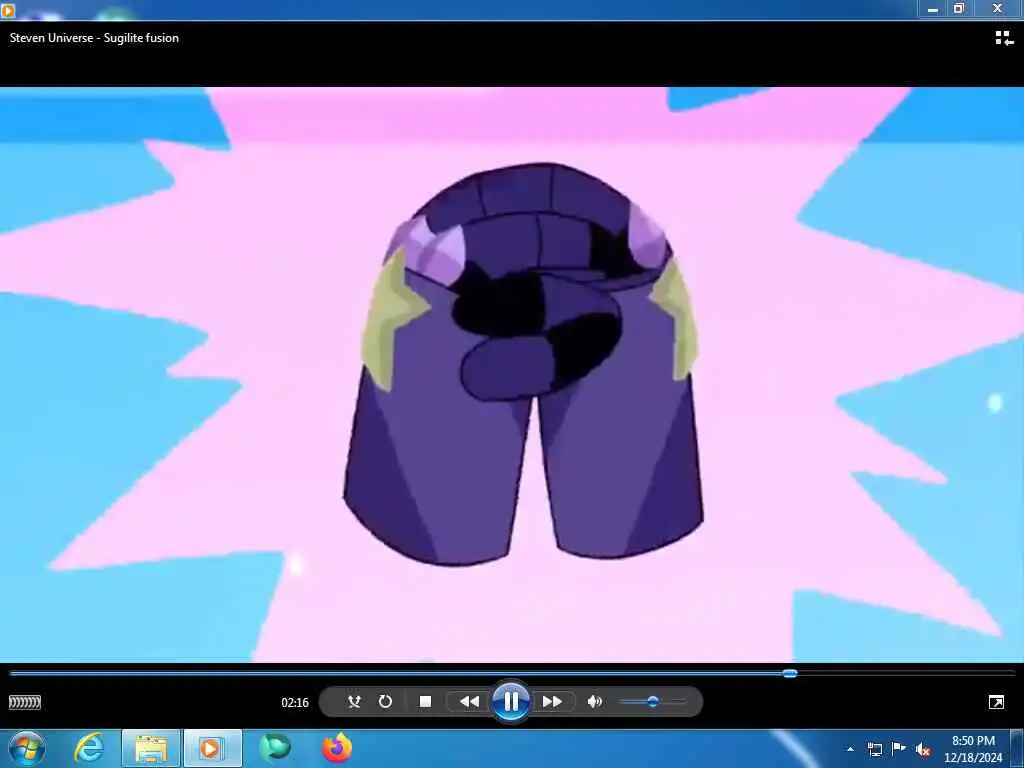The width and height of the screenshot is (1024, 768).
Task: Click the video display area
Action: tap(512, 375)
